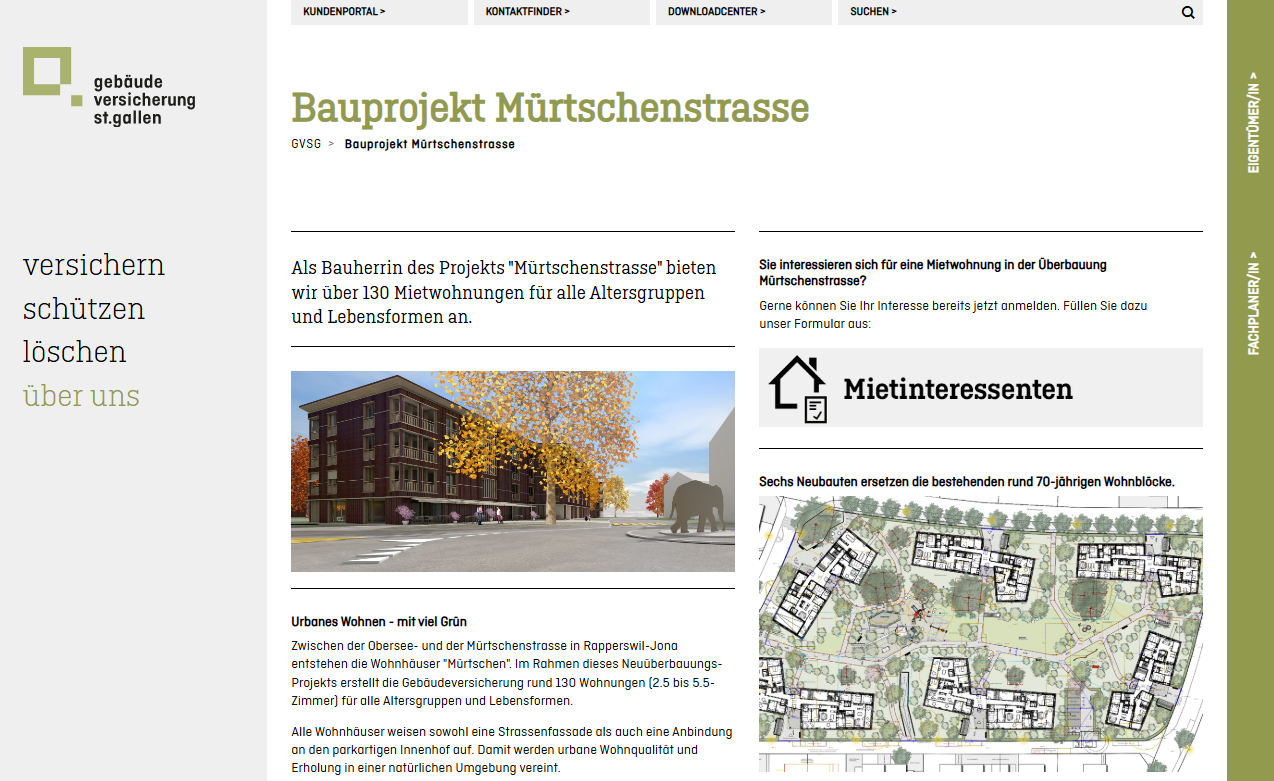Click the Bauprojekt Mürtschenstrasse page heading
The image size is (1274, 781).
click(x=549, y=107)
